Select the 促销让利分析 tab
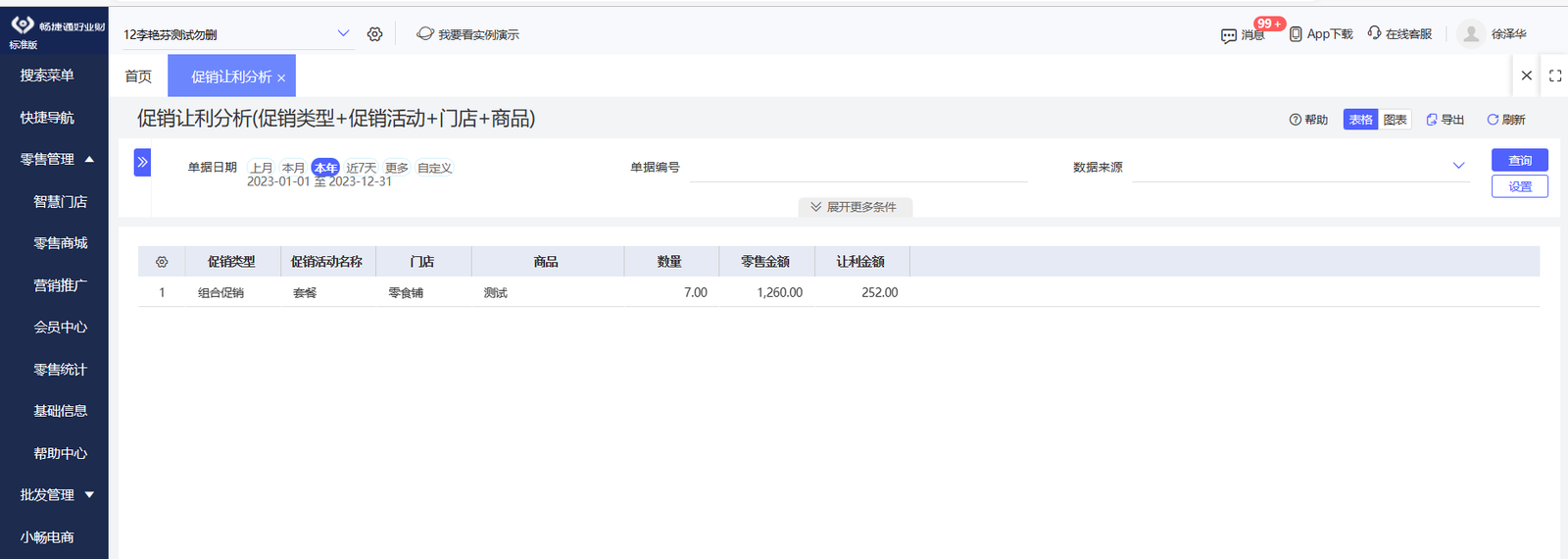 tap(231, 76)
